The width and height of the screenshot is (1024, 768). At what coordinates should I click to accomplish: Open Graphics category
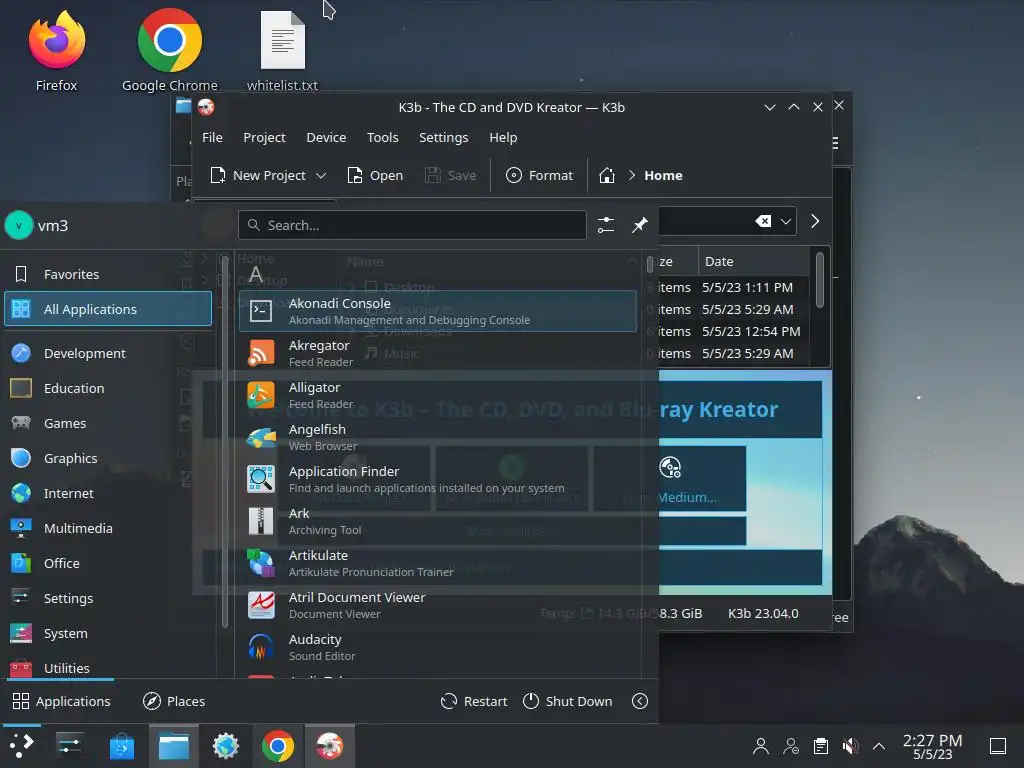coord(108,458)
